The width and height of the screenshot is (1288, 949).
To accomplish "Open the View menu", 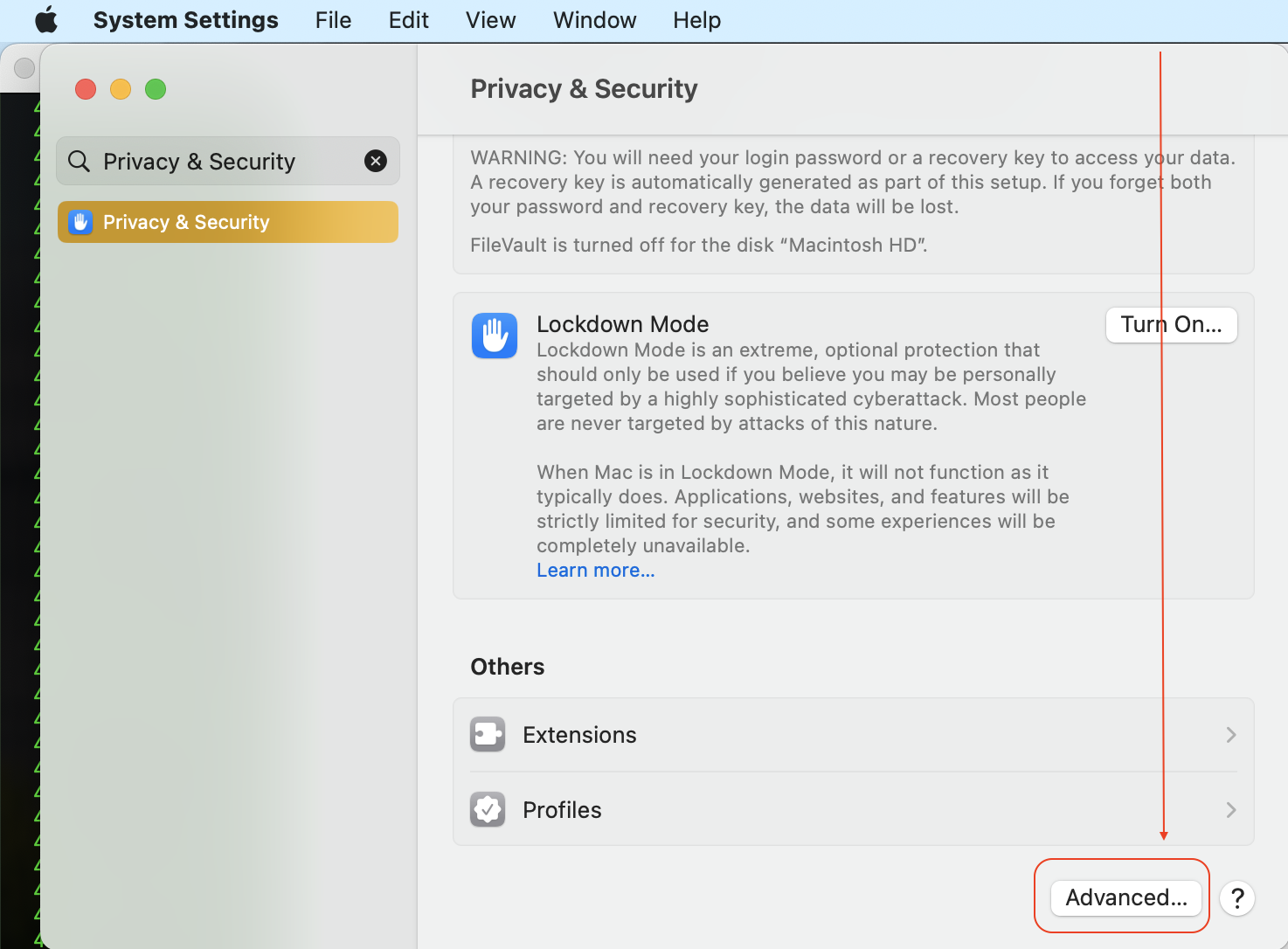I will 490,20.
